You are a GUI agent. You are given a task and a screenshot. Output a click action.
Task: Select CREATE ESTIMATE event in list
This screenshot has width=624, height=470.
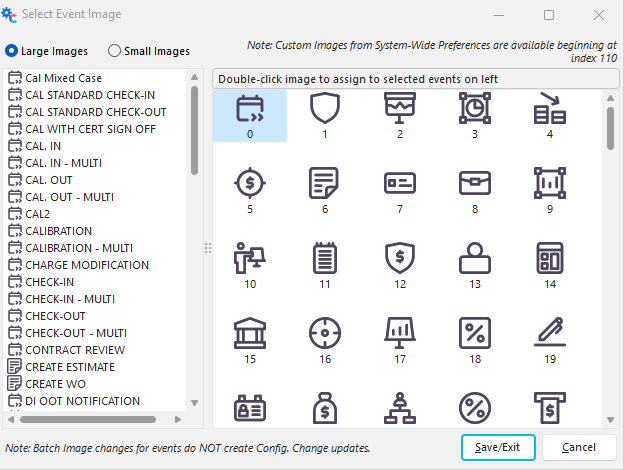pos(69,367)
